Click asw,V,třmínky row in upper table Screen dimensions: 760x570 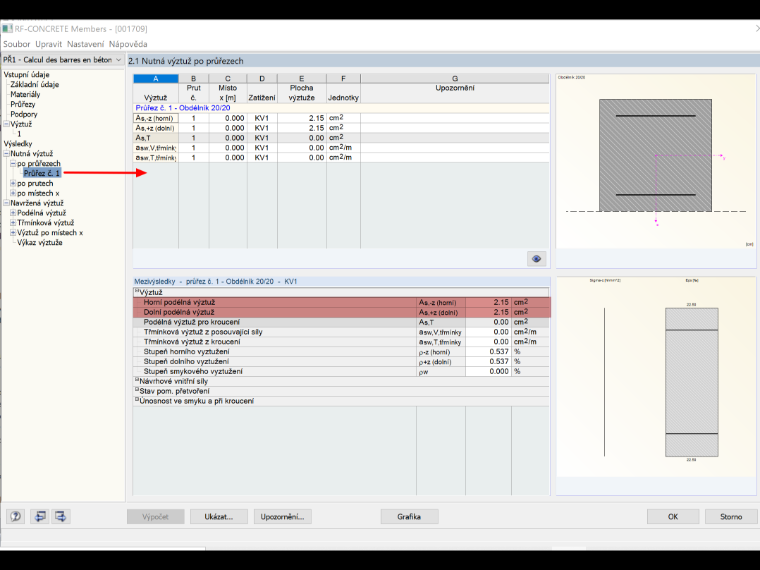click(341, 148)
